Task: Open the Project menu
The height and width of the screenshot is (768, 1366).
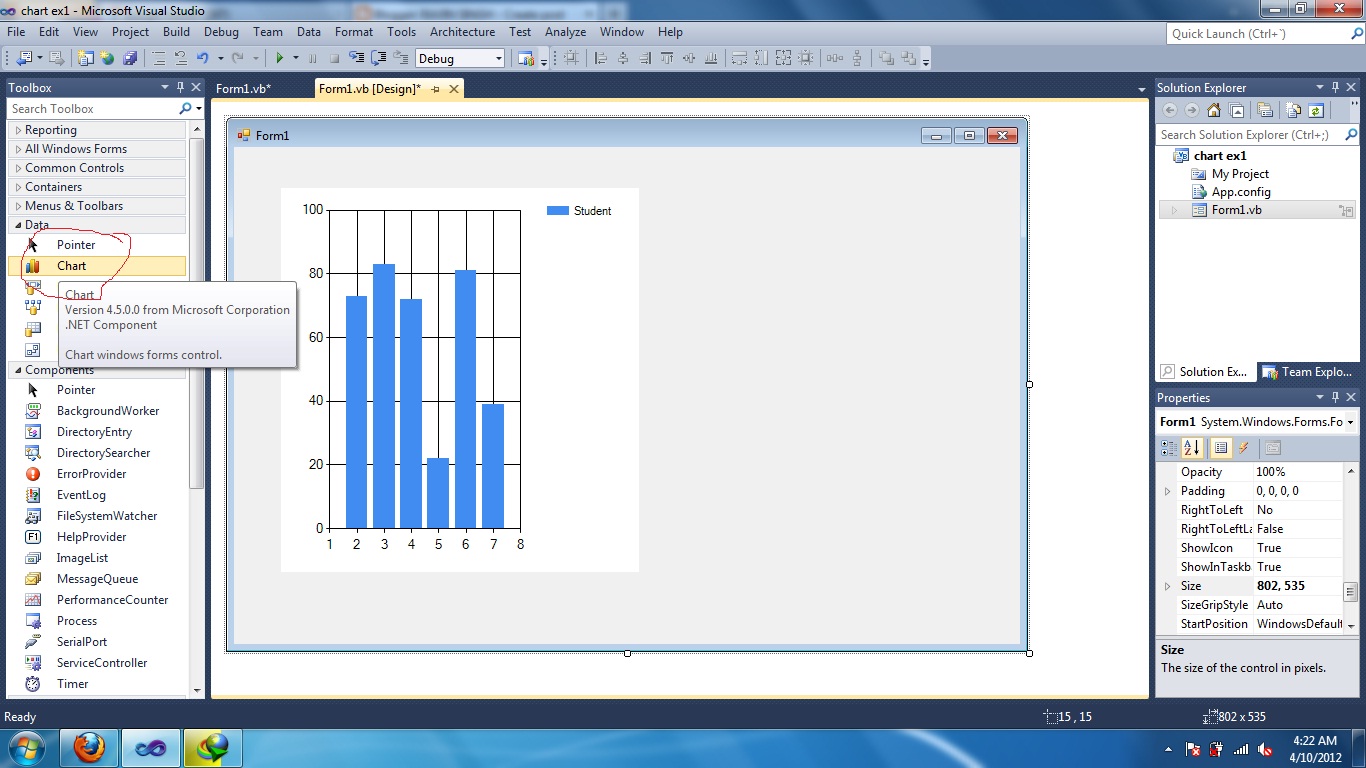Action: point(130,32)
